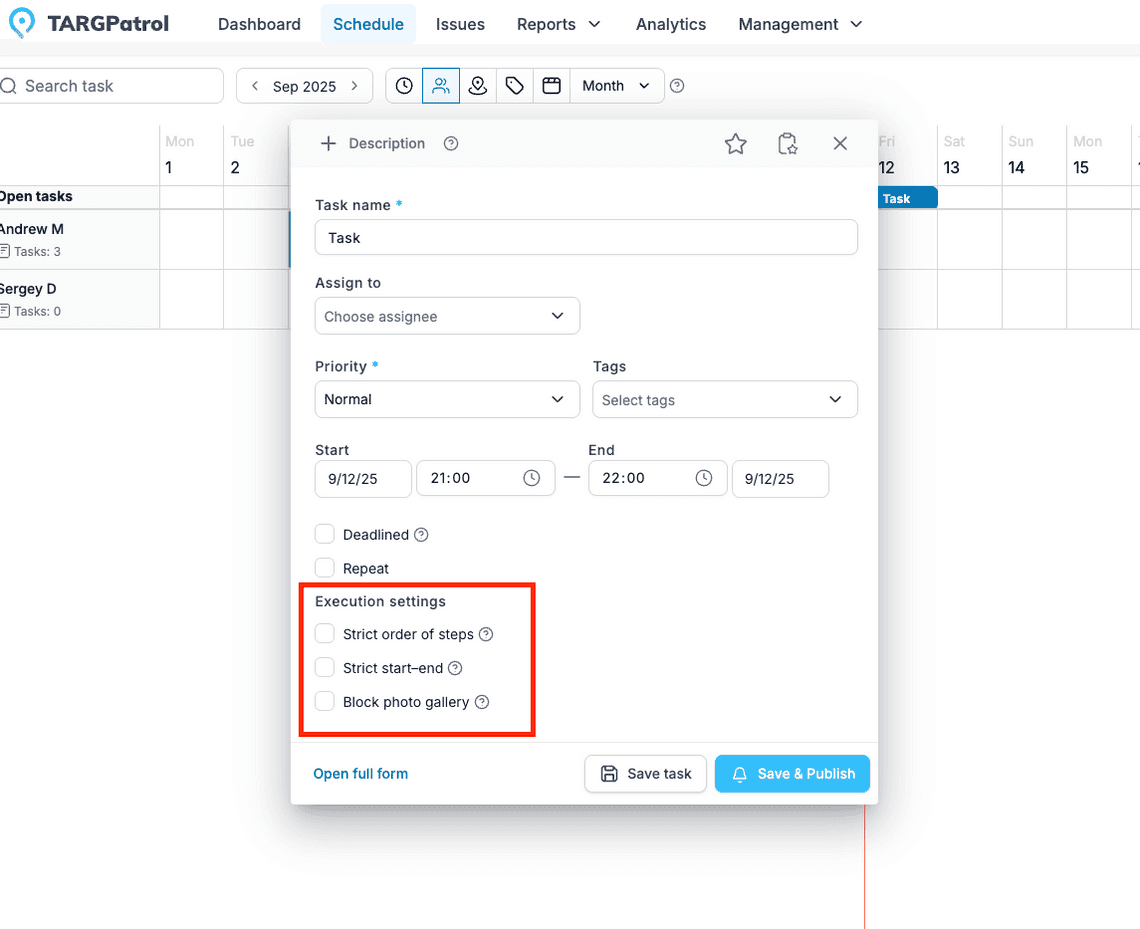Image resolution: width=1140 pixels, height=929 pixels.
Task: Show Deadlined help tooltip icon
Action: 421,534
